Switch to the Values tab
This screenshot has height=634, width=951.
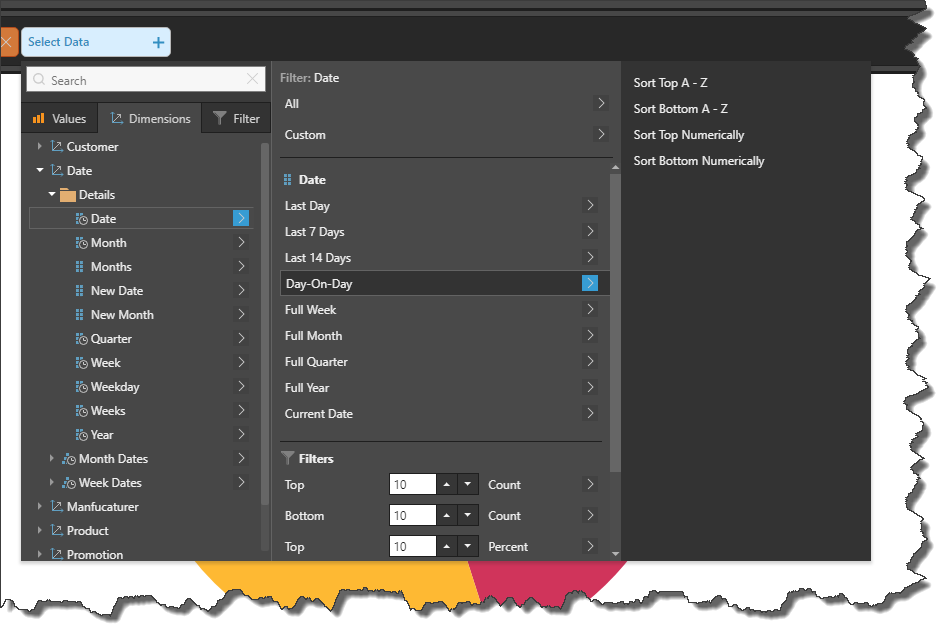click(x=60, y=119)
